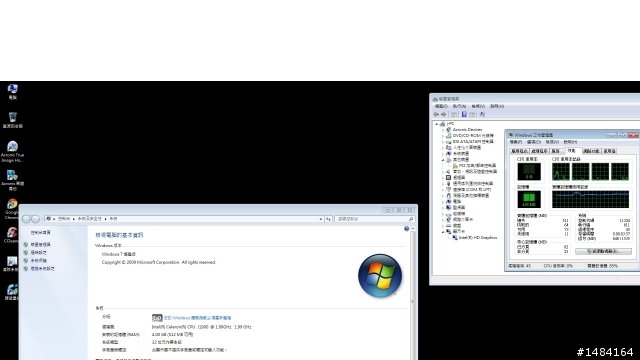This screenshot has width=640, height=360.
Task: Click the blue Properties icon in Device Manager toolbar
Action: 464,114
